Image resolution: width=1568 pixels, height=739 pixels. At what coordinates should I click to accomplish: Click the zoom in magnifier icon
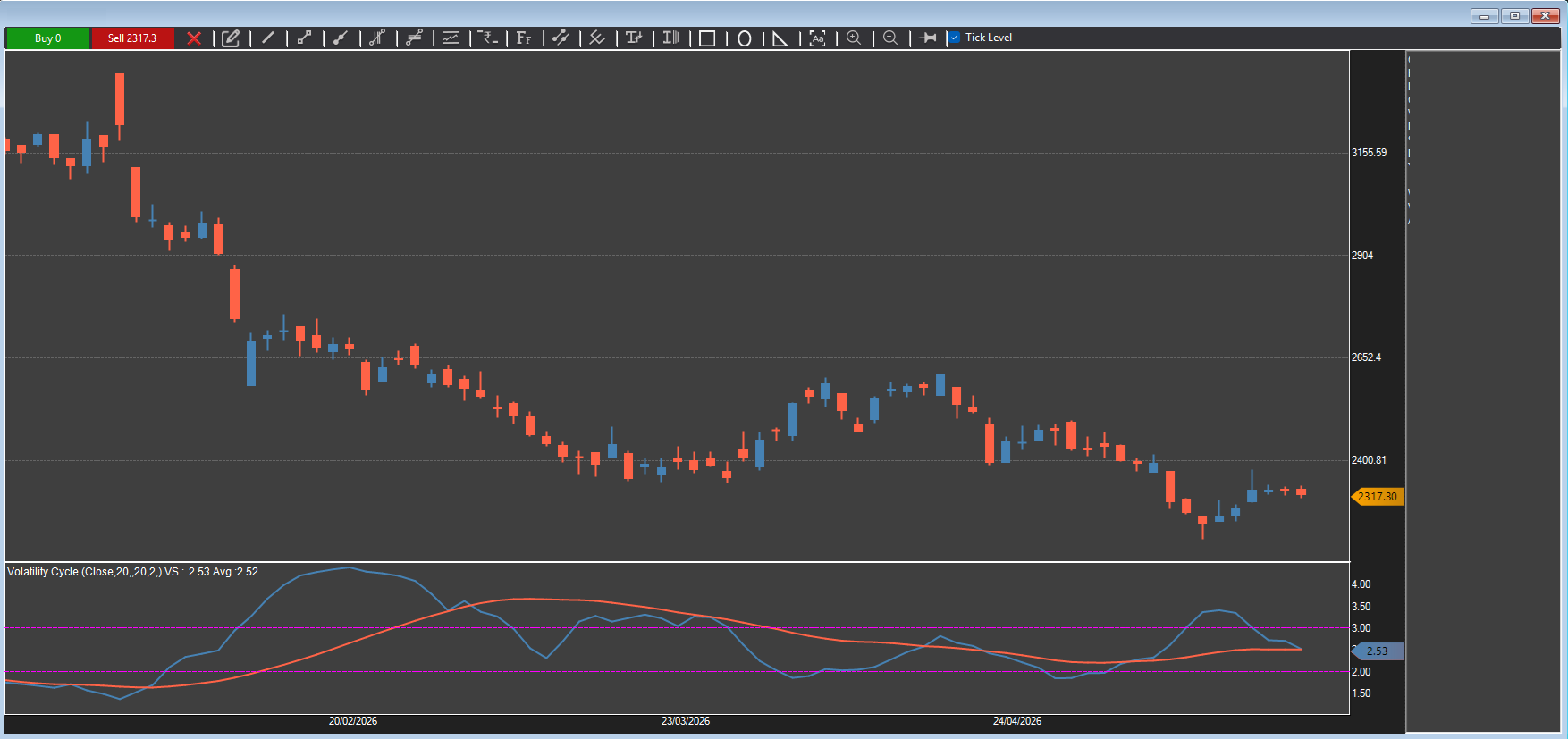pyautogui.click(x=854, y=38)
